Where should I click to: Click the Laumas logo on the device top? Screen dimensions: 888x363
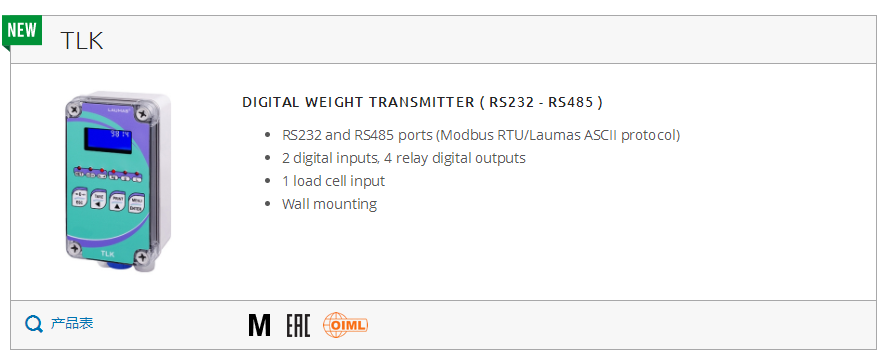[x=119, y=111]
